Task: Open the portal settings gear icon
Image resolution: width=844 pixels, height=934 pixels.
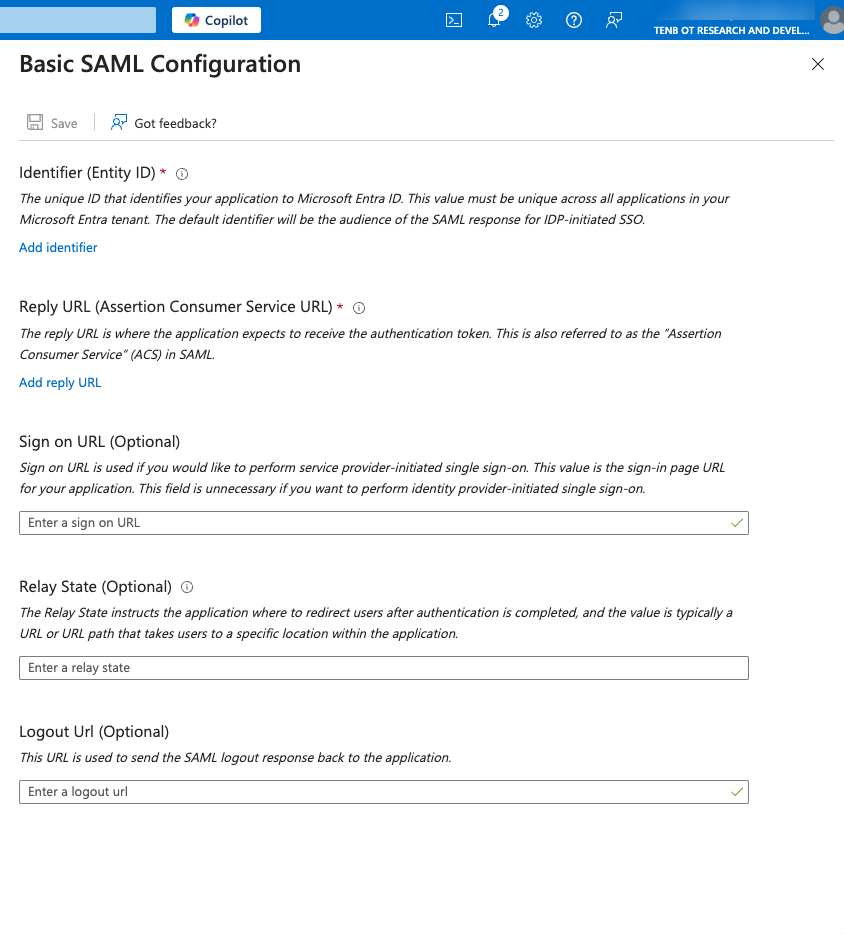Action: coord(534,20)
